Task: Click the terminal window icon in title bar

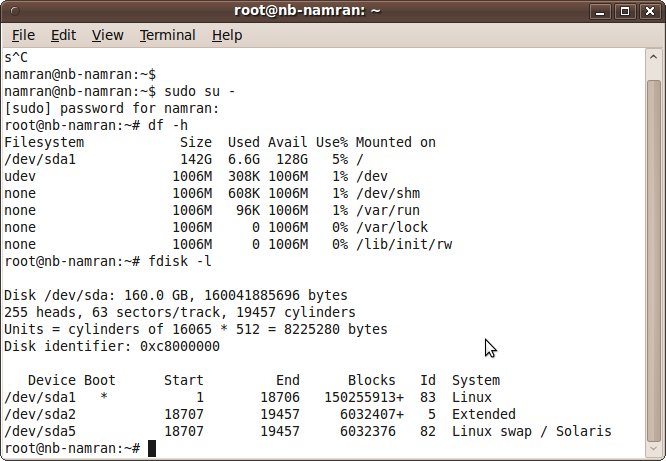Action: pos(14,11)
